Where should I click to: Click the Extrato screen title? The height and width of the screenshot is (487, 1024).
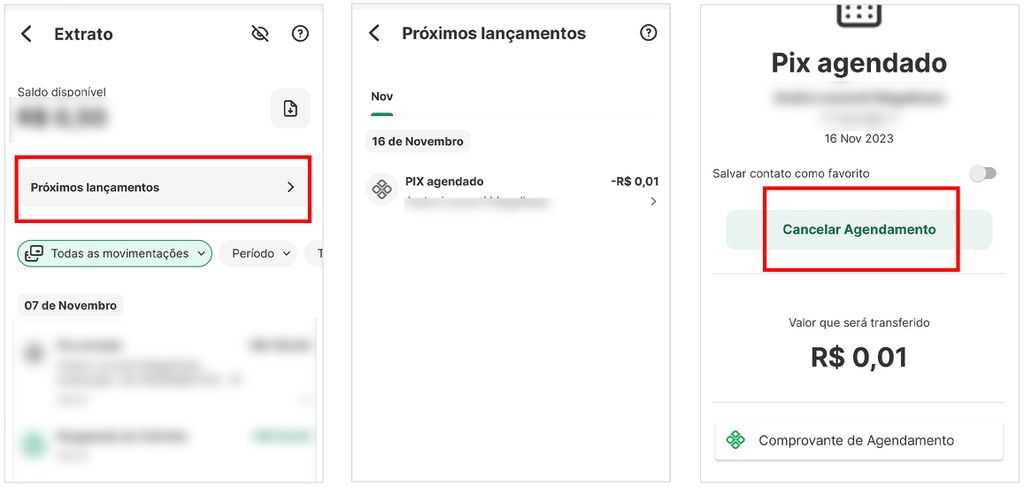pos(84,34)
